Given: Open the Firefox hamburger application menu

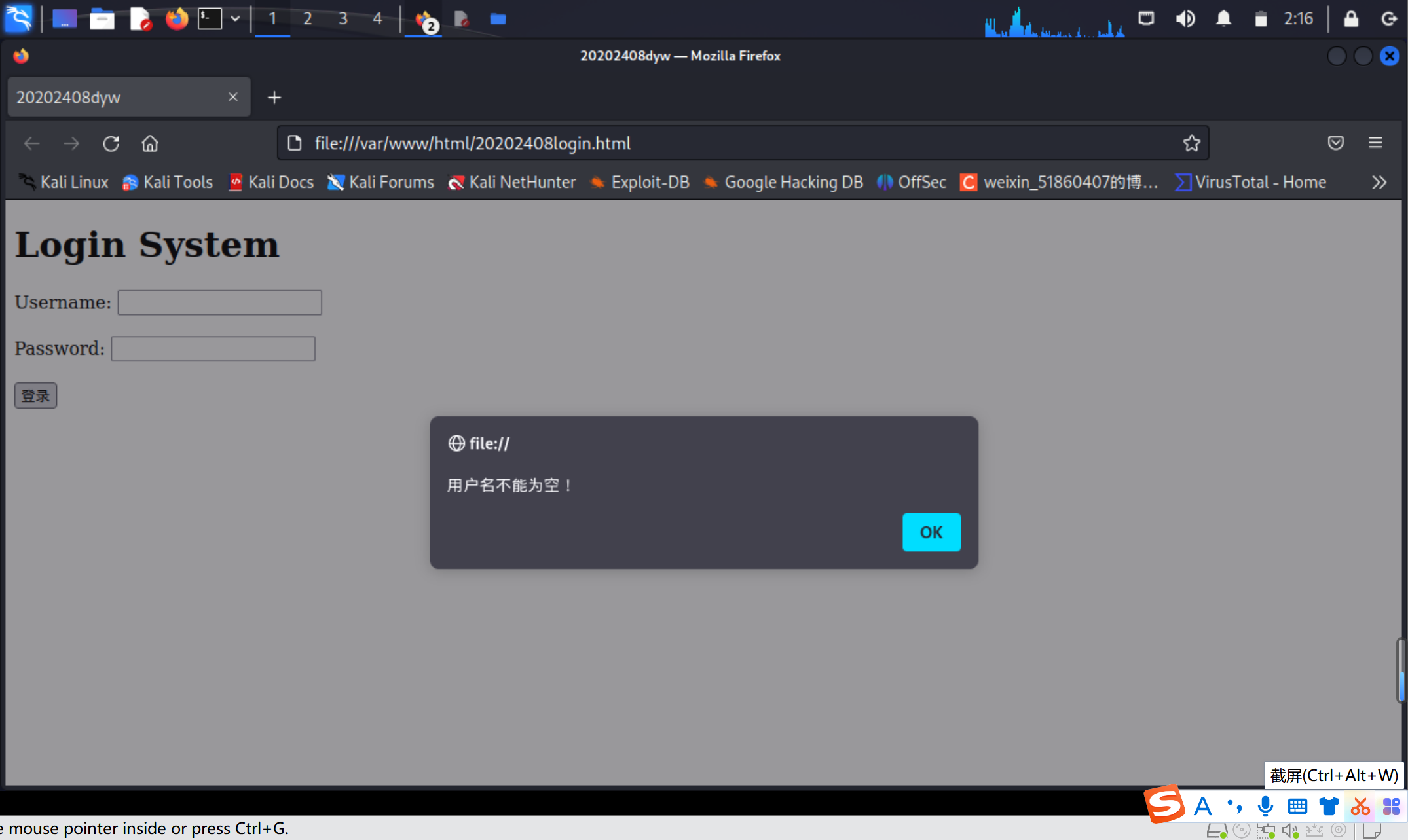Looking at the screenshot, I should click(1375, 143).
